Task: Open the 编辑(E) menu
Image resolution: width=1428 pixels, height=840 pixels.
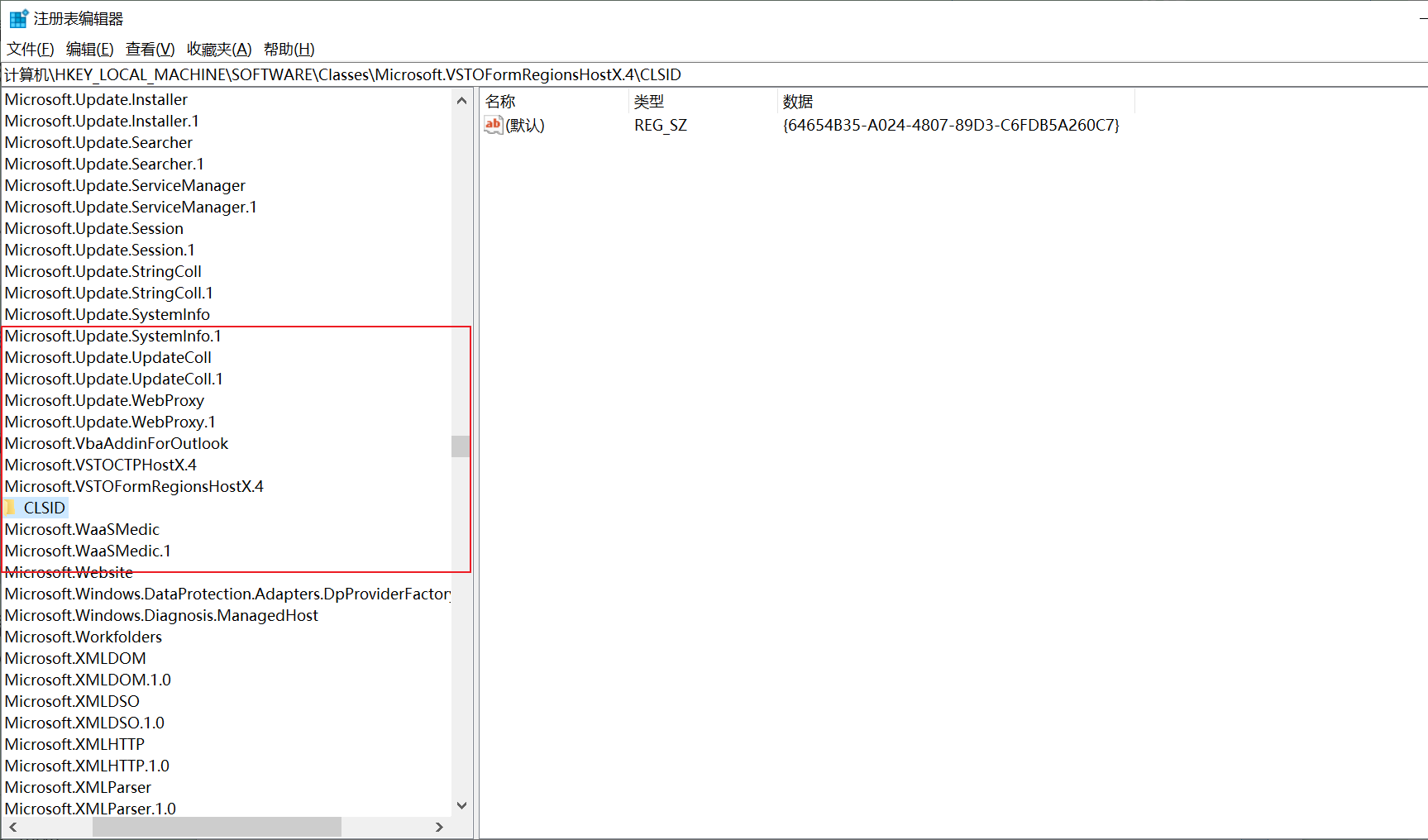Action: pos(90,50)
